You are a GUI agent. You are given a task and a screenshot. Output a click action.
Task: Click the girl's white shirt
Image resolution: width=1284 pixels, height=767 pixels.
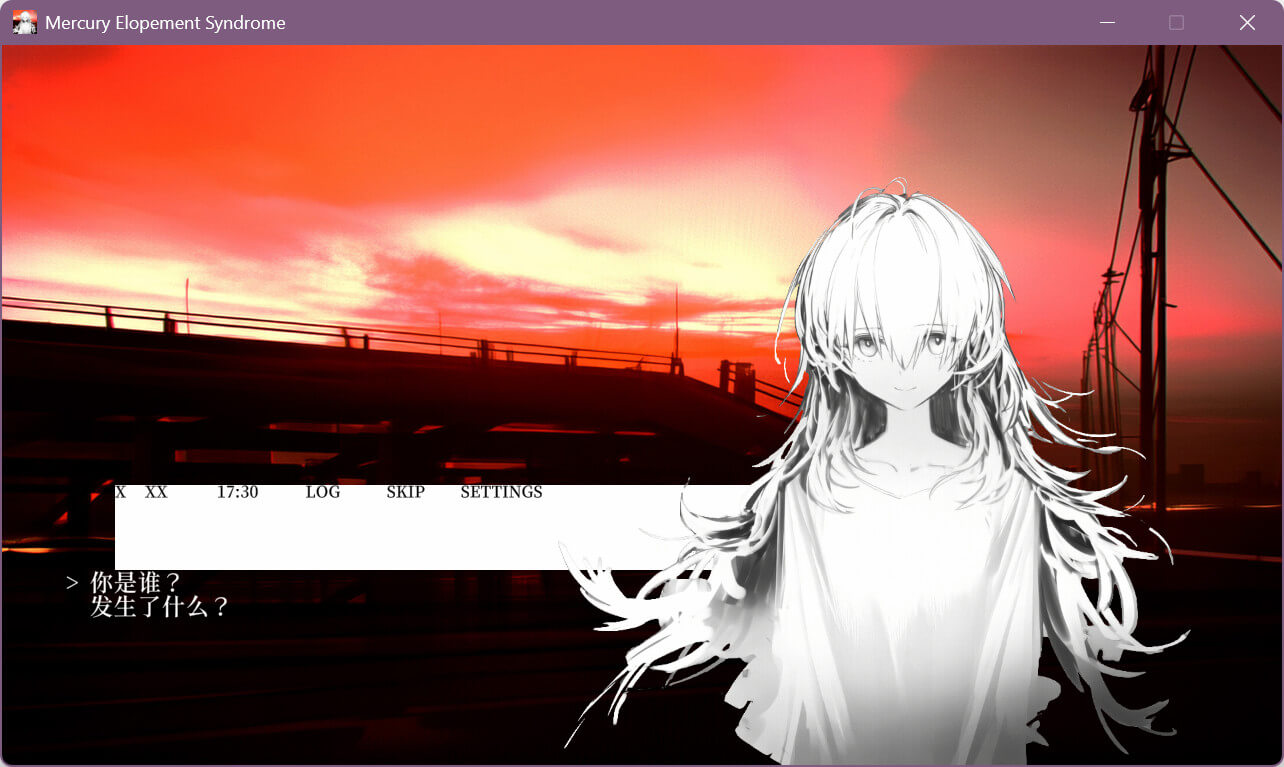click(900, 600)
